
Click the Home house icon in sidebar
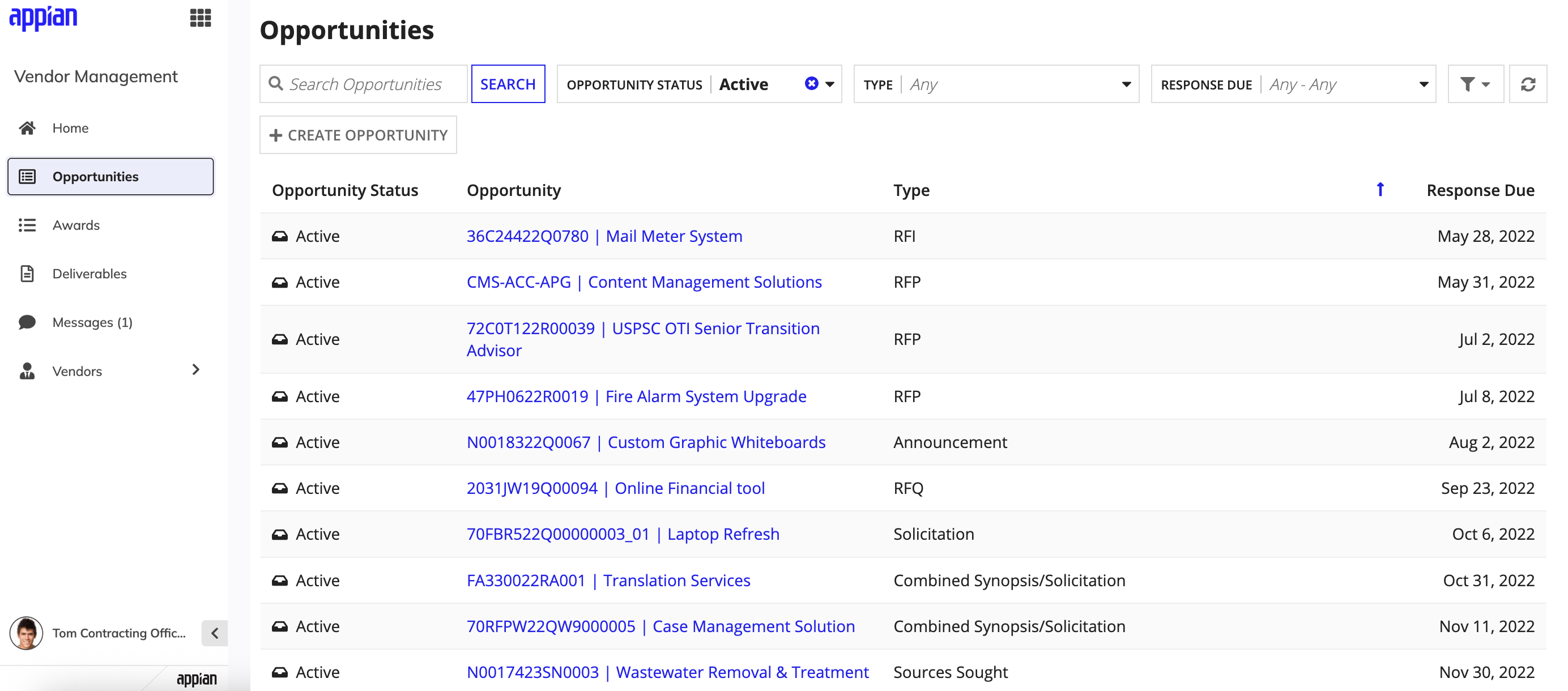point(27,128)
